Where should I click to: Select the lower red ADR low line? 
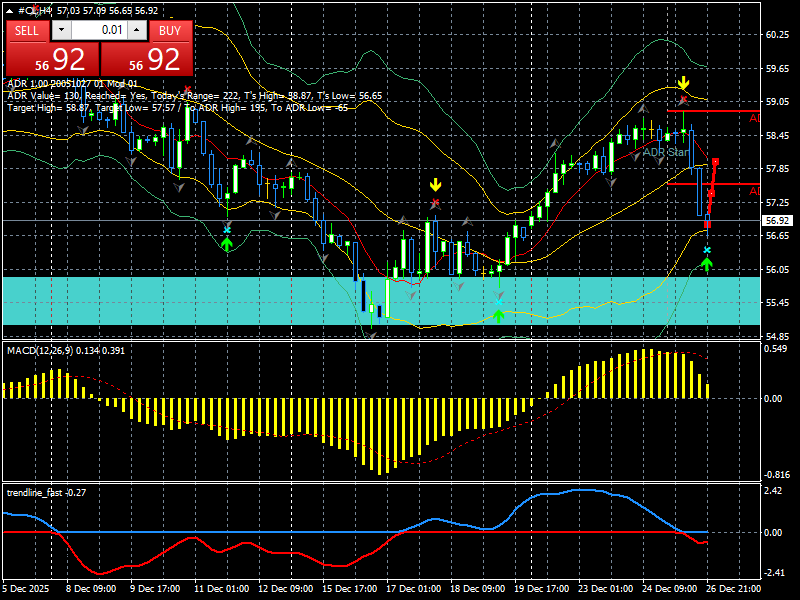click(x=713, y=184)
